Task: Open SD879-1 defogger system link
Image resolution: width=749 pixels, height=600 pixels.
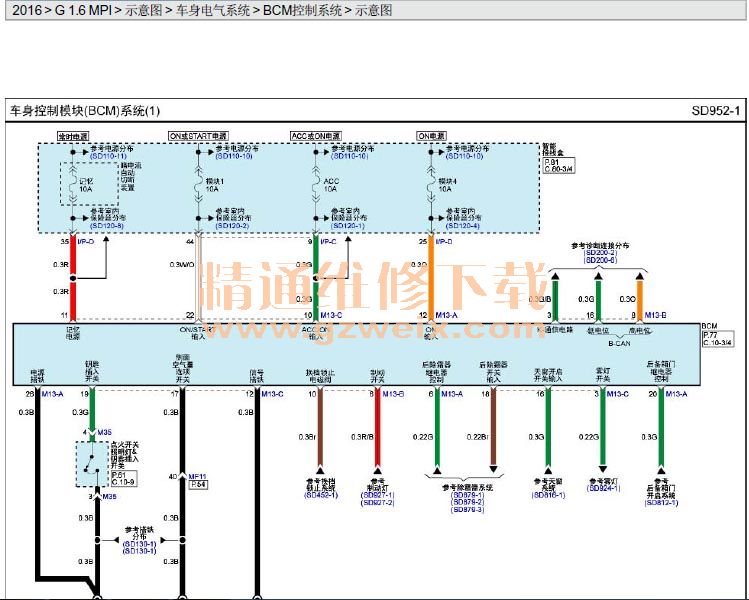Action: [x=467, y=495]
